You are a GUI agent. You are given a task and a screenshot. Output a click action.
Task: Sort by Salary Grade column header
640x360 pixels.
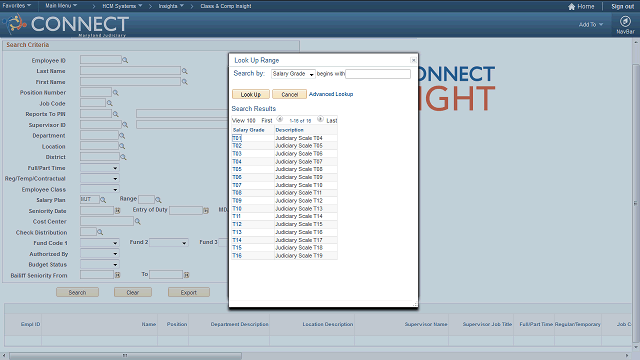coord(248,130)
